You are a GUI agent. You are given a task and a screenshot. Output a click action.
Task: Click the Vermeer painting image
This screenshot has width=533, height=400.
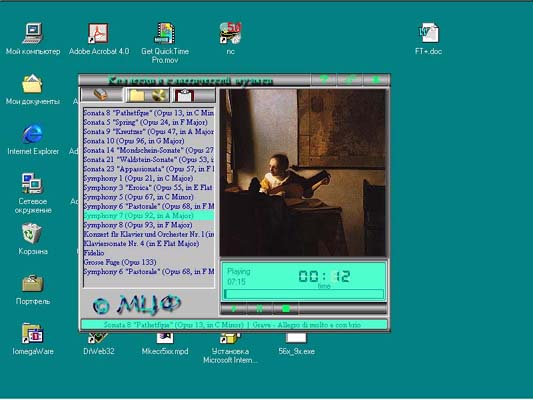[x=303, y=172]
